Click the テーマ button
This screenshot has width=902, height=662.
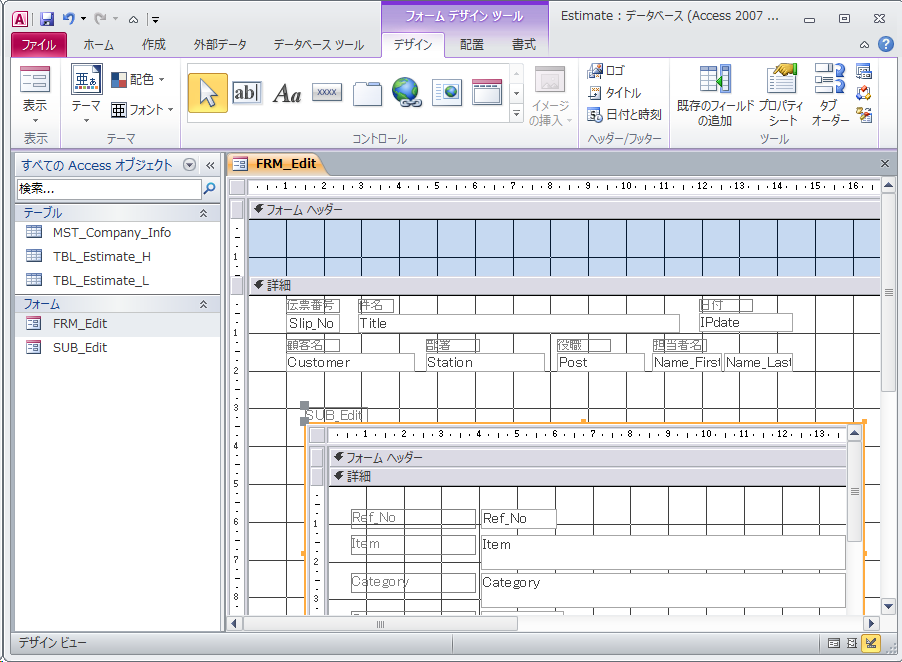click(x=86, y=94)
